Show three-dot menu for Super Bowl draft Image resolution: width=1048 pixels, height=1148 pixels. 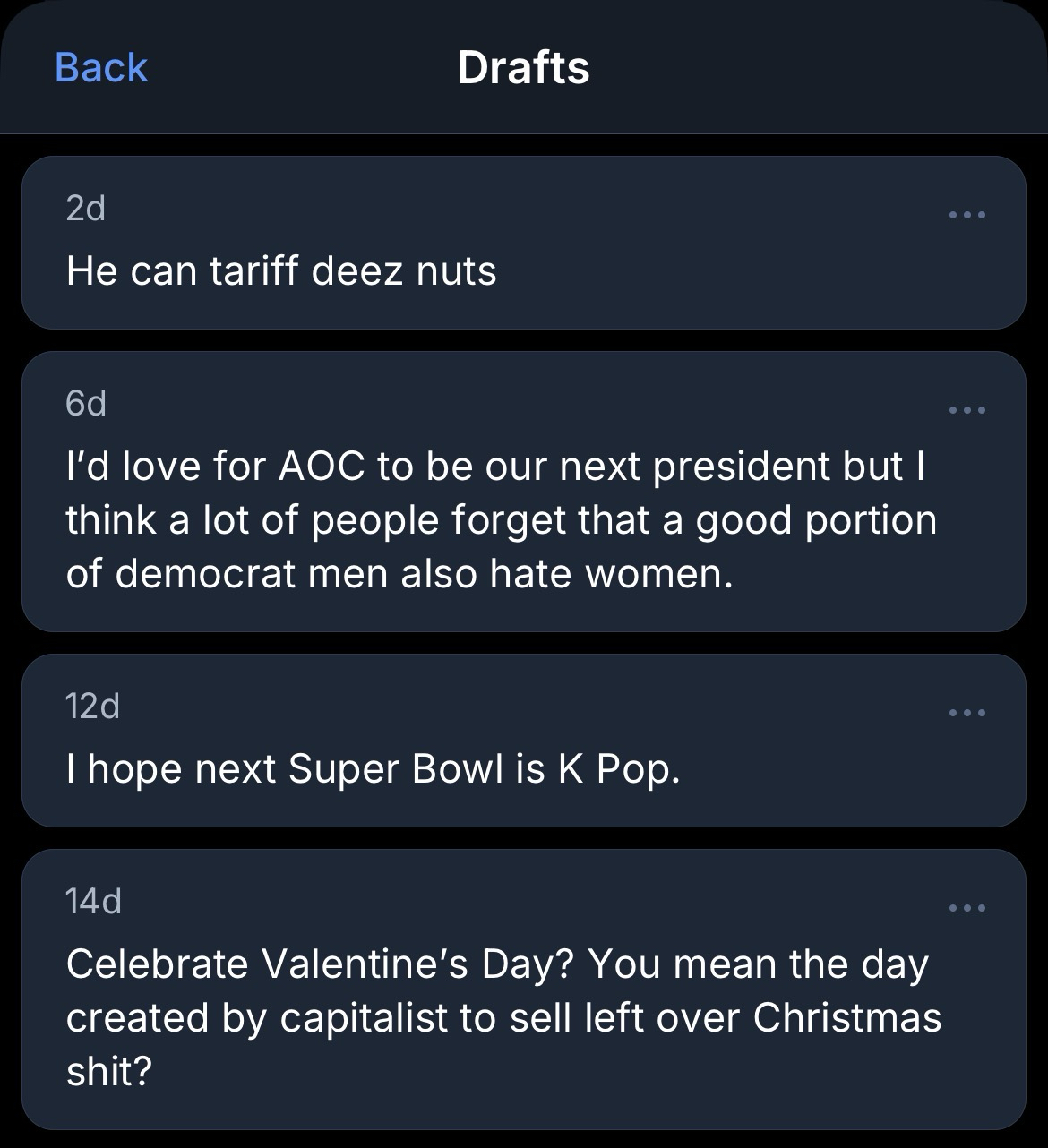(967, 713)
